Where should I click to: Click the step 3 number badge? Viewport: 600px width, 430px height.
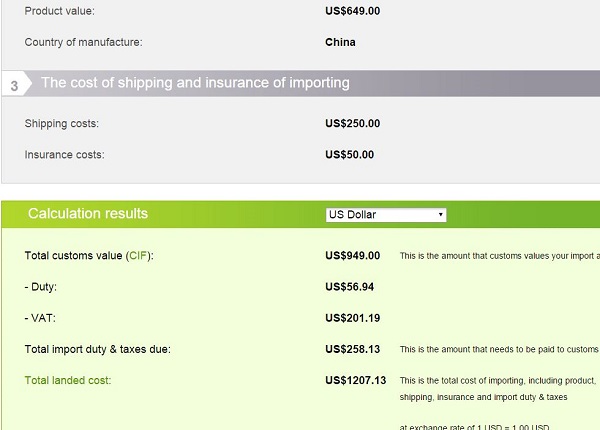coord(14,86)
